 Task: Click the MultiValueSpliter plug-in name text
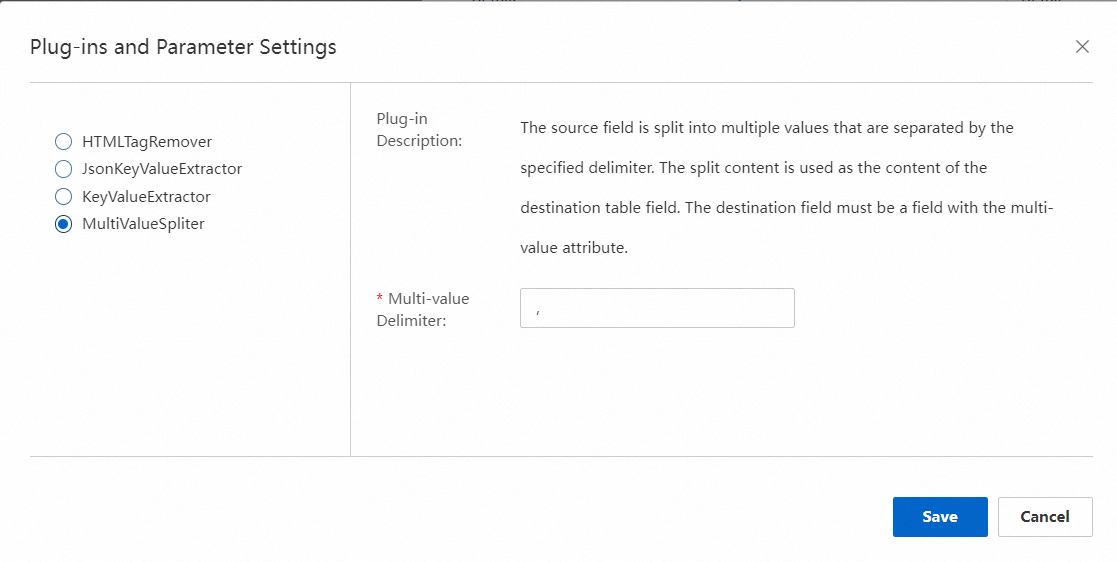tap(143, 224)
